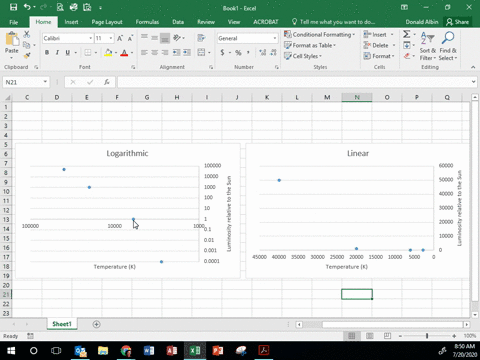Image resolution: width=480 pixels, height=360 pixels.
Task: Change text orientation angle
Action: [177, 38]
